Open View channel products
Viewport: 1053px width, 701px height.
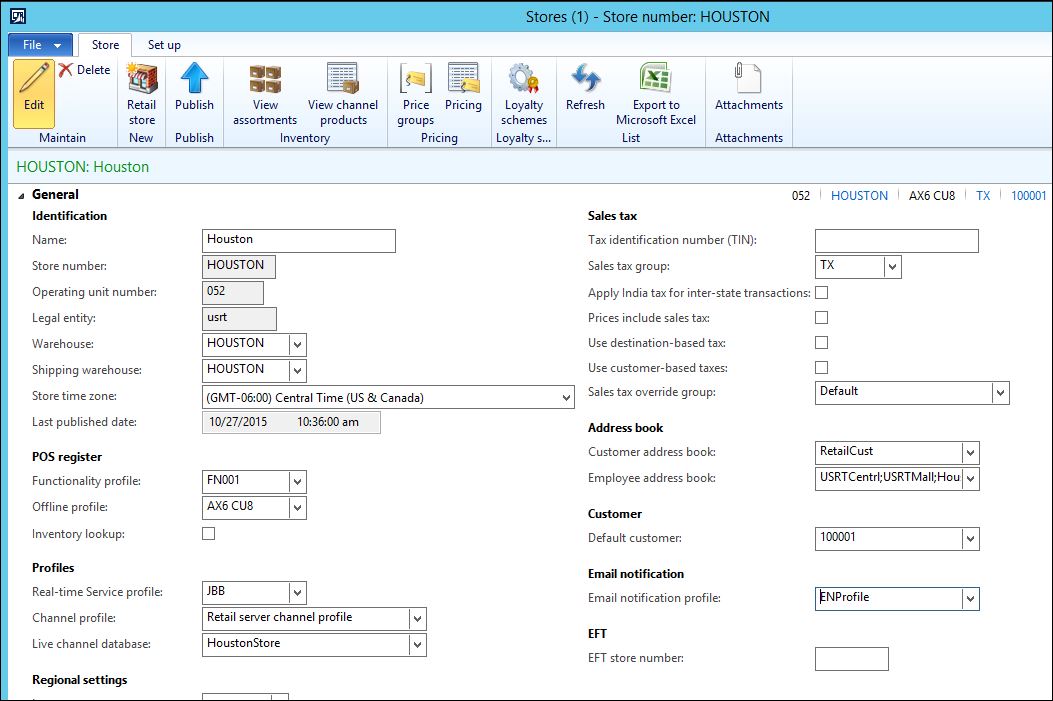(x=343, y=94)
